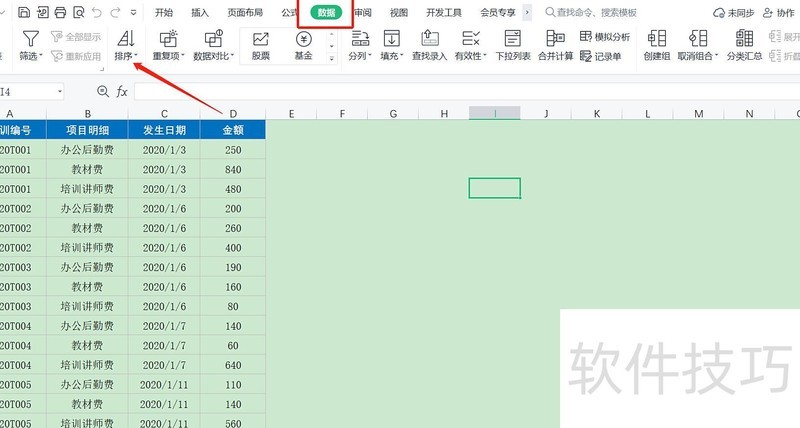The image size is (800, 428).
Task: Click 重新应用 reapply button
Action: (x=76, y=56)
